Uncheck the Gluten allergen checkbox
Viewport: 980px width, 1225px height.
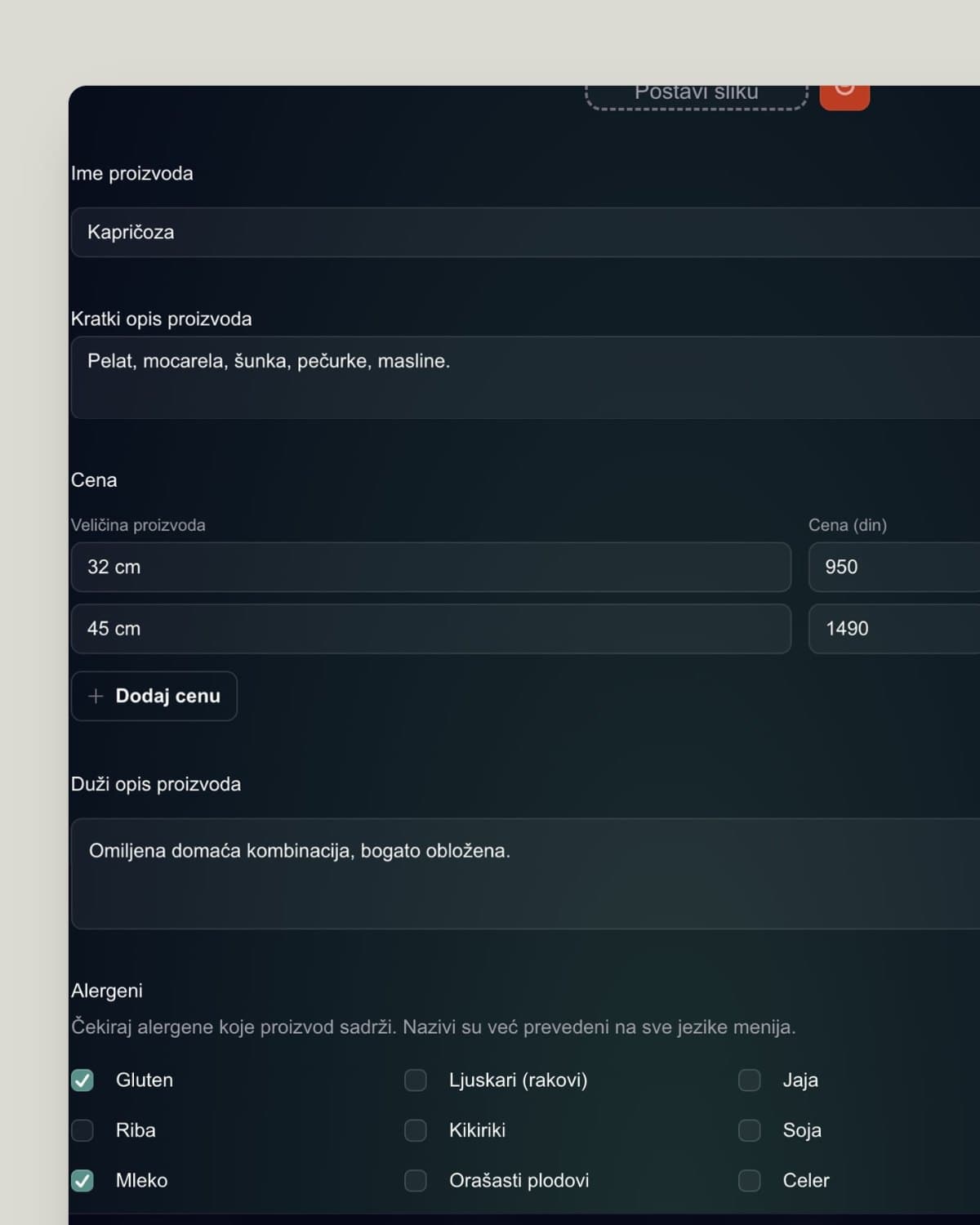tap(82, 1080)
